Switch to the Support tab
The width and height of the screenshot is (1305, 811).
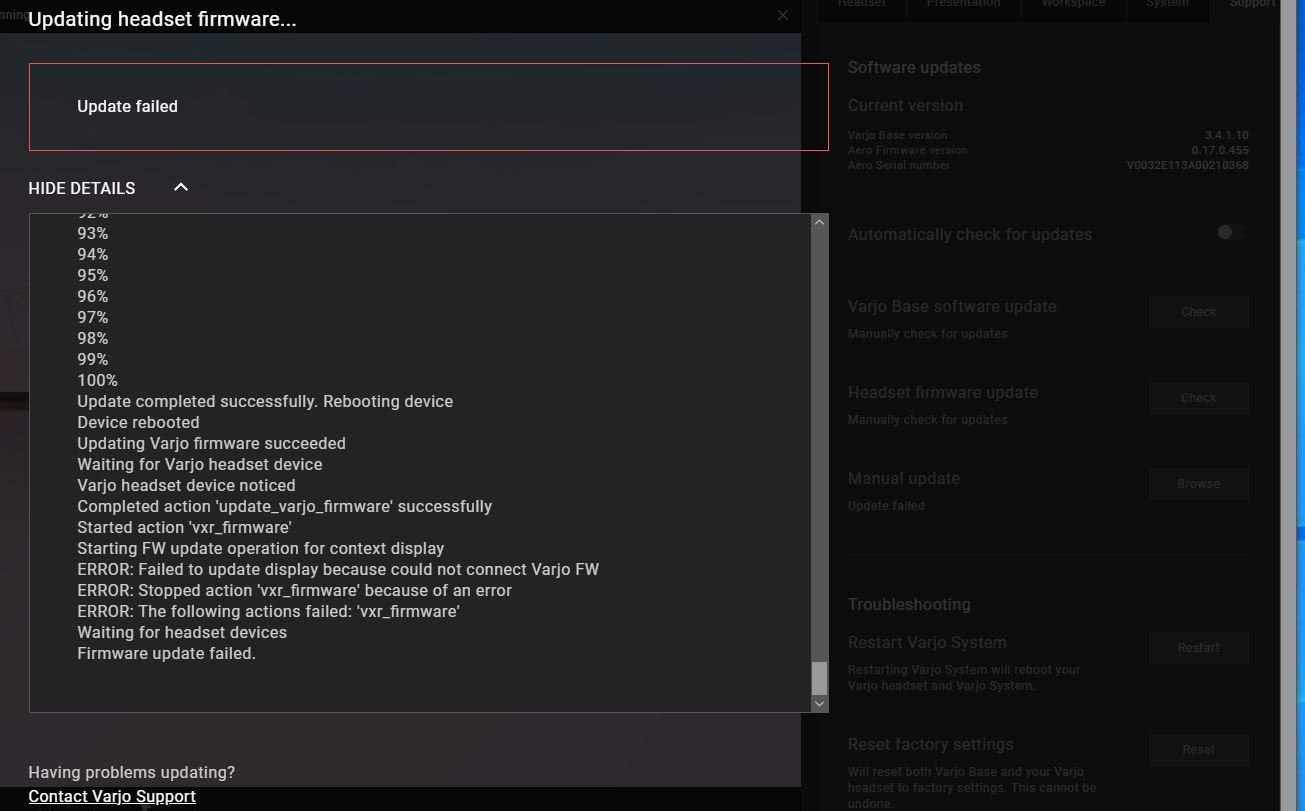pyautogui.click(x=1252, y=6)
